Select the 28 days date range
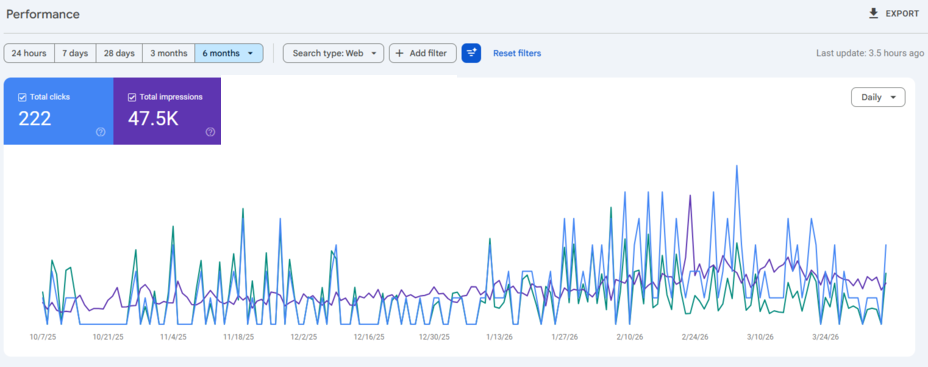This screenshot has height=367, width=928. [x=119, y=53]
